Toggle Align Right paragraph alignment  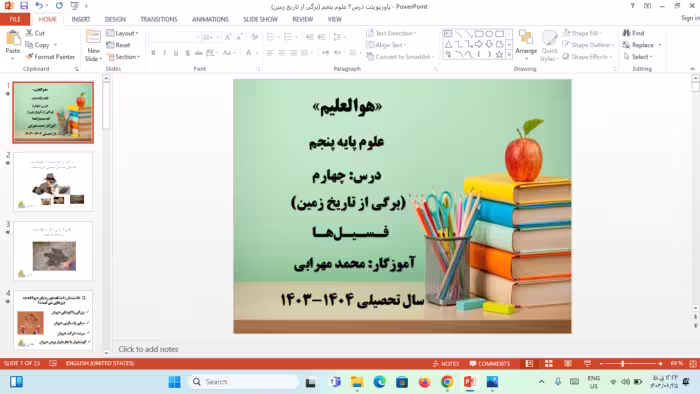293,53
